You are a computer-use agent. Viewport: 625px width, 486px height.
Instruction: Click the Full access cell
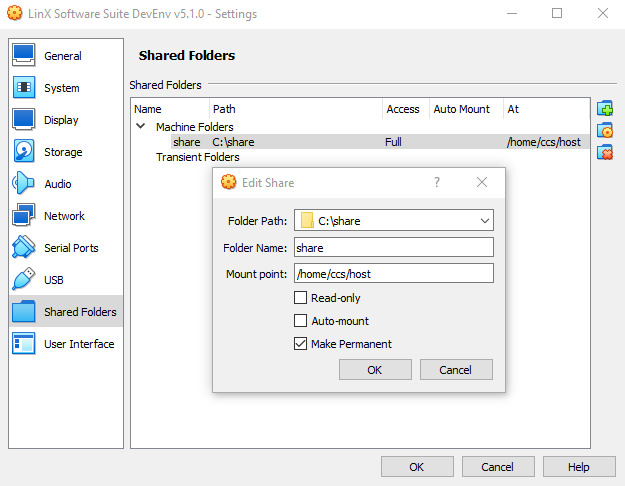tap(393, 142)
